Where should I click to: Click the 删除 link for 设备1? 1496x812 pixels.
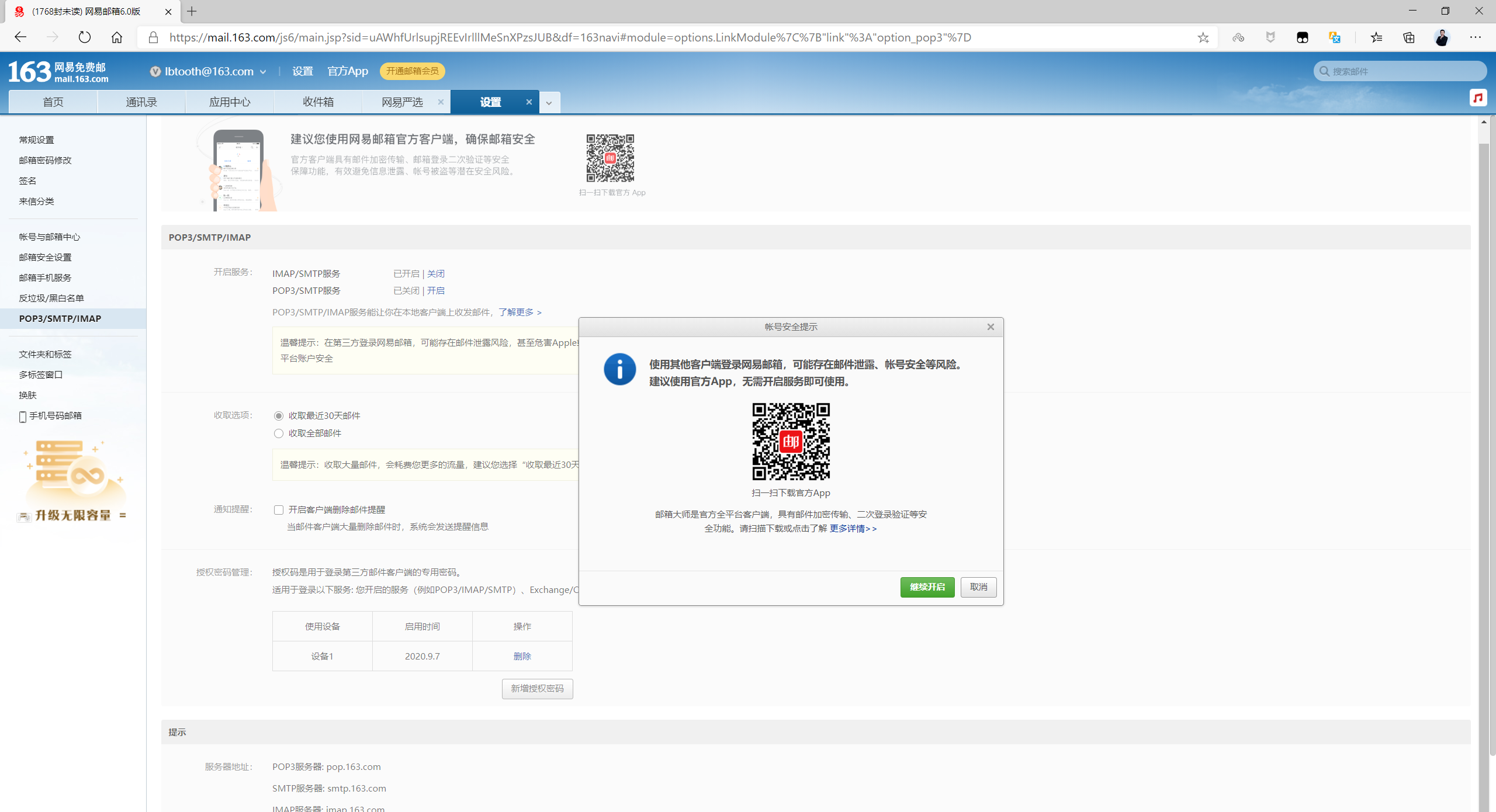pos(522,656)
